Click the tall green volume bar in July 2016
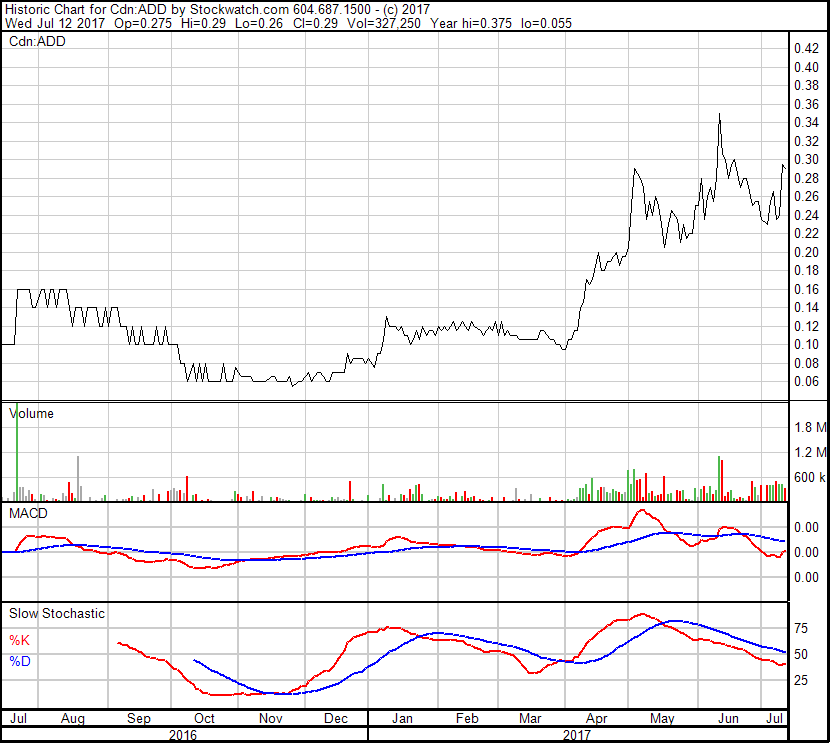830x743 pixels. (17, 452)
